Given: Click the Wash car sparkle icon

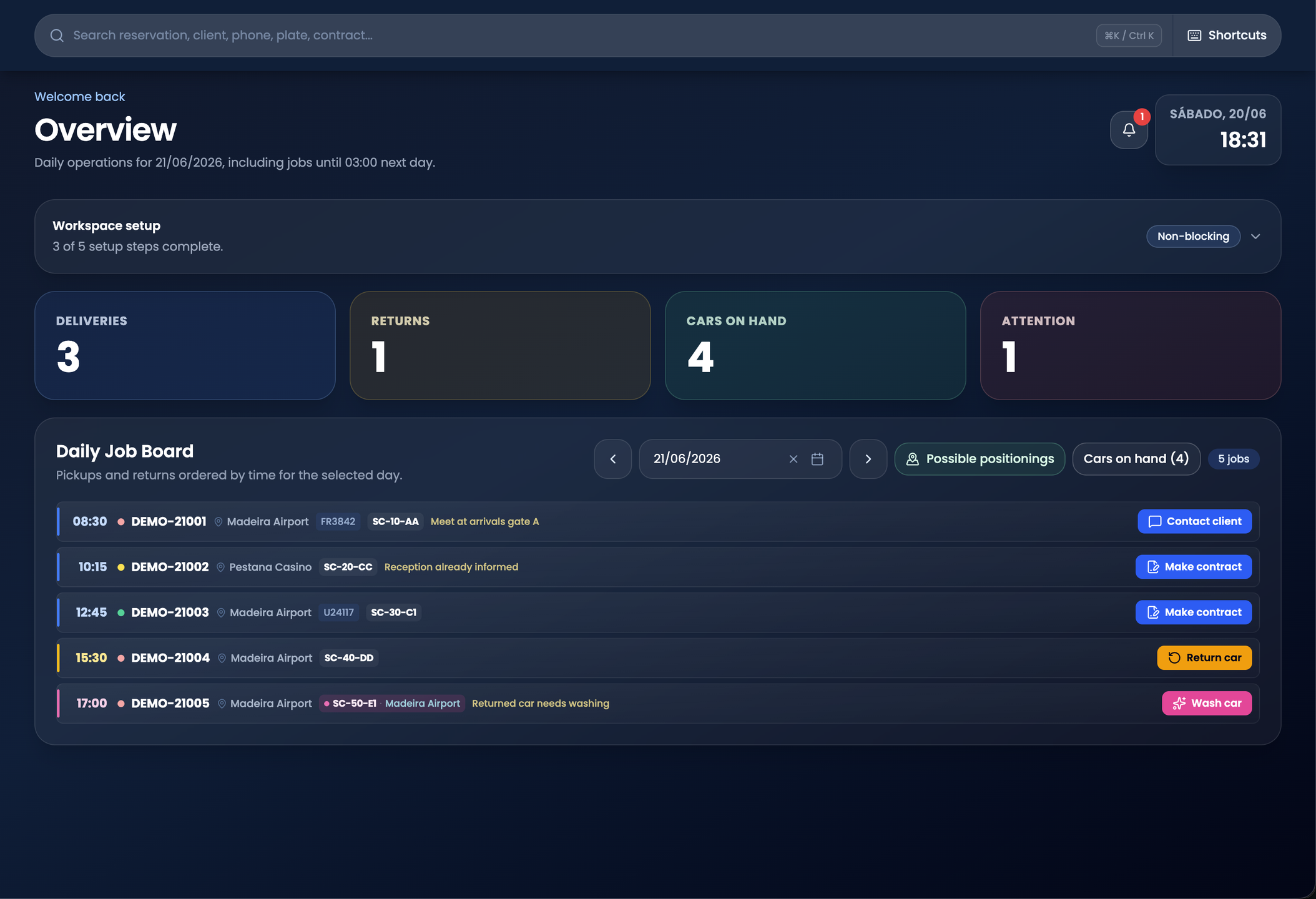Looking at the screenshot, I should click(1179, 704).
